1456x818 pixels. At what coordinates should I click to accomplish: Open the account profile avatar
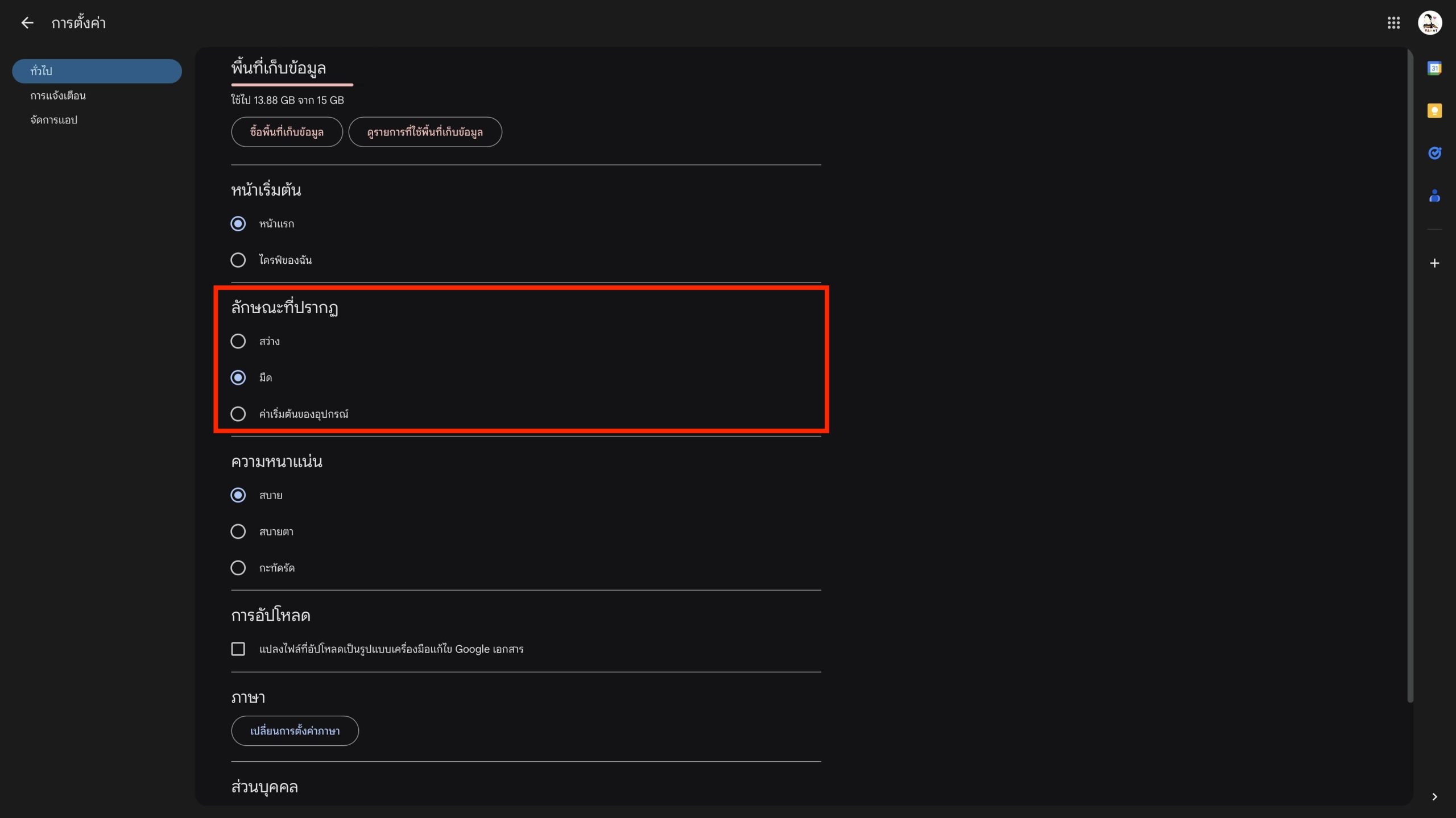coord(1429,23)
